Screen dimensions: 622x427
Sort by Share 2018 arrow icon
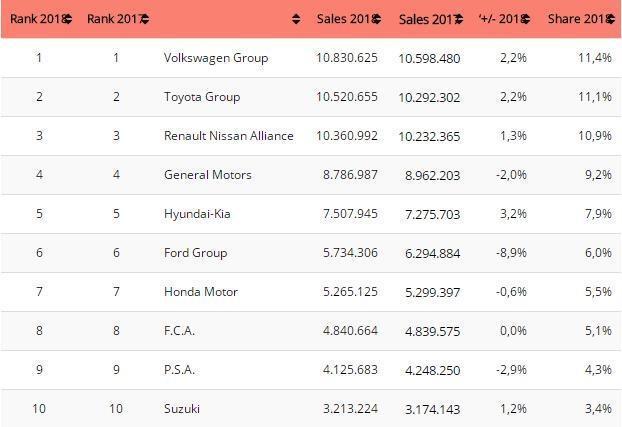pyautogui.click(x=610, y=19)
